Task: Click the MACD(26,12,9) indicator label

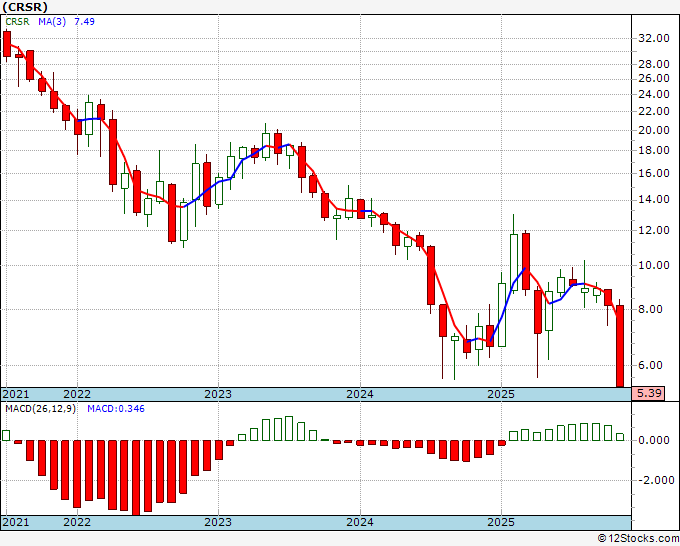Action: pyautogui.click(x=40, y=409)
